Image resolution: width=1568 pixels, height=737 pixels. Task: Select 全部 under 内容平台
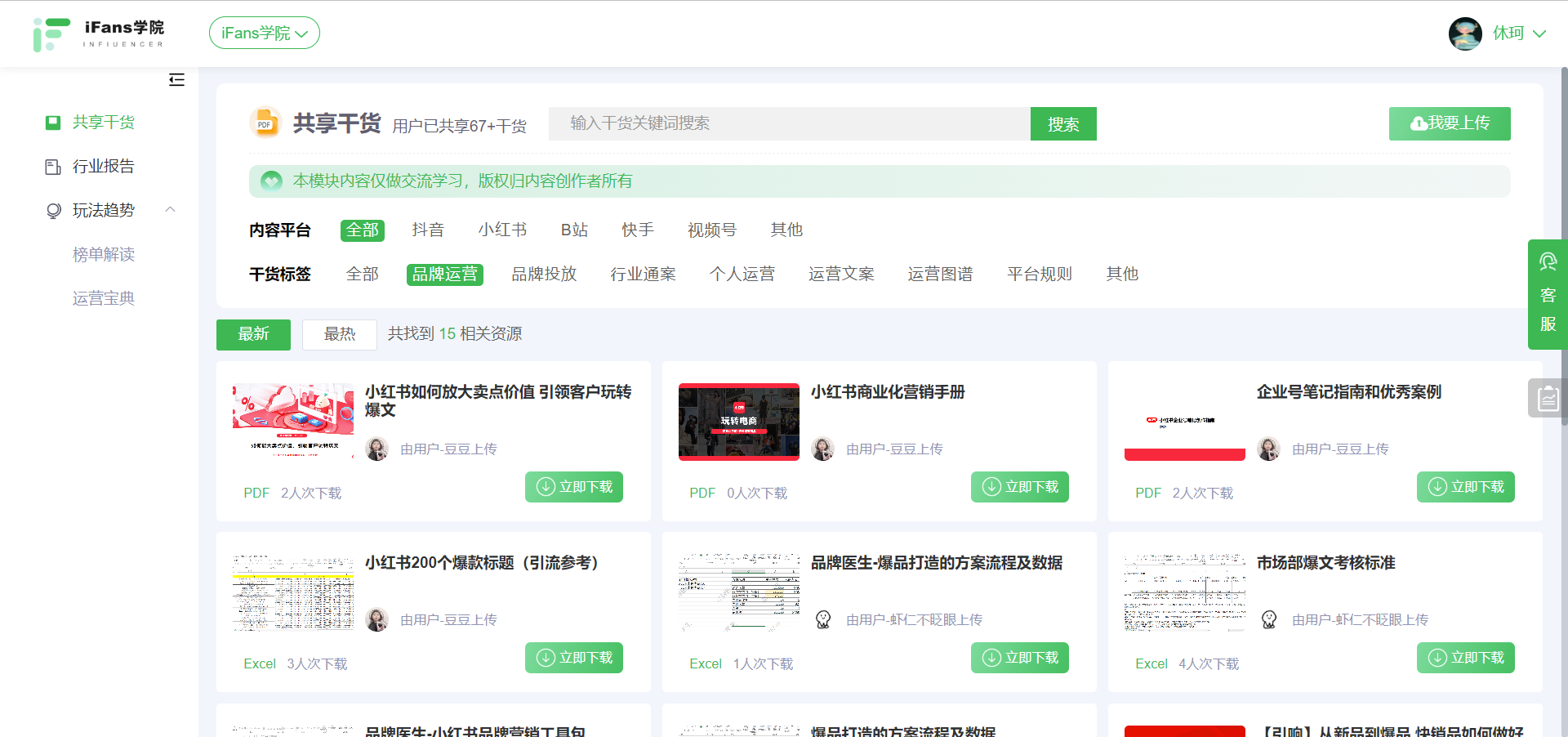[x=363, y=230]
